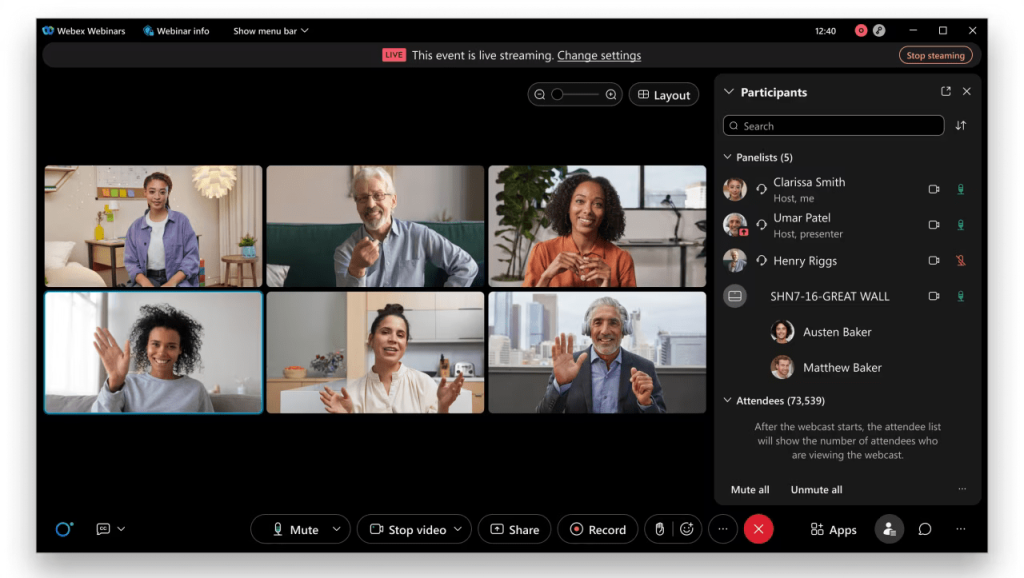Click the raise hand icon beside reactions
The height and width of the screenshot is (578, 1024).
click(659, 529)
